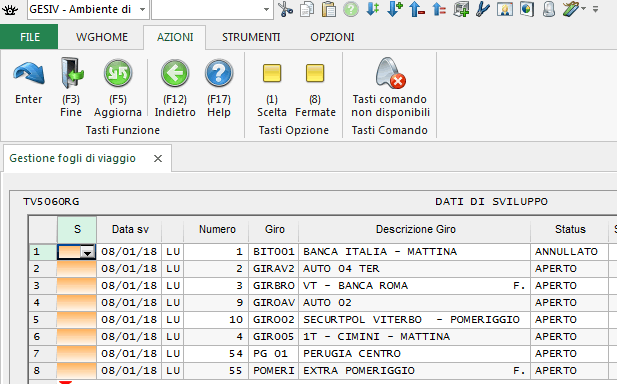Click the (1) Scelta yellow option button
This screenshot has height=384, width=617.
pos(272,73)
